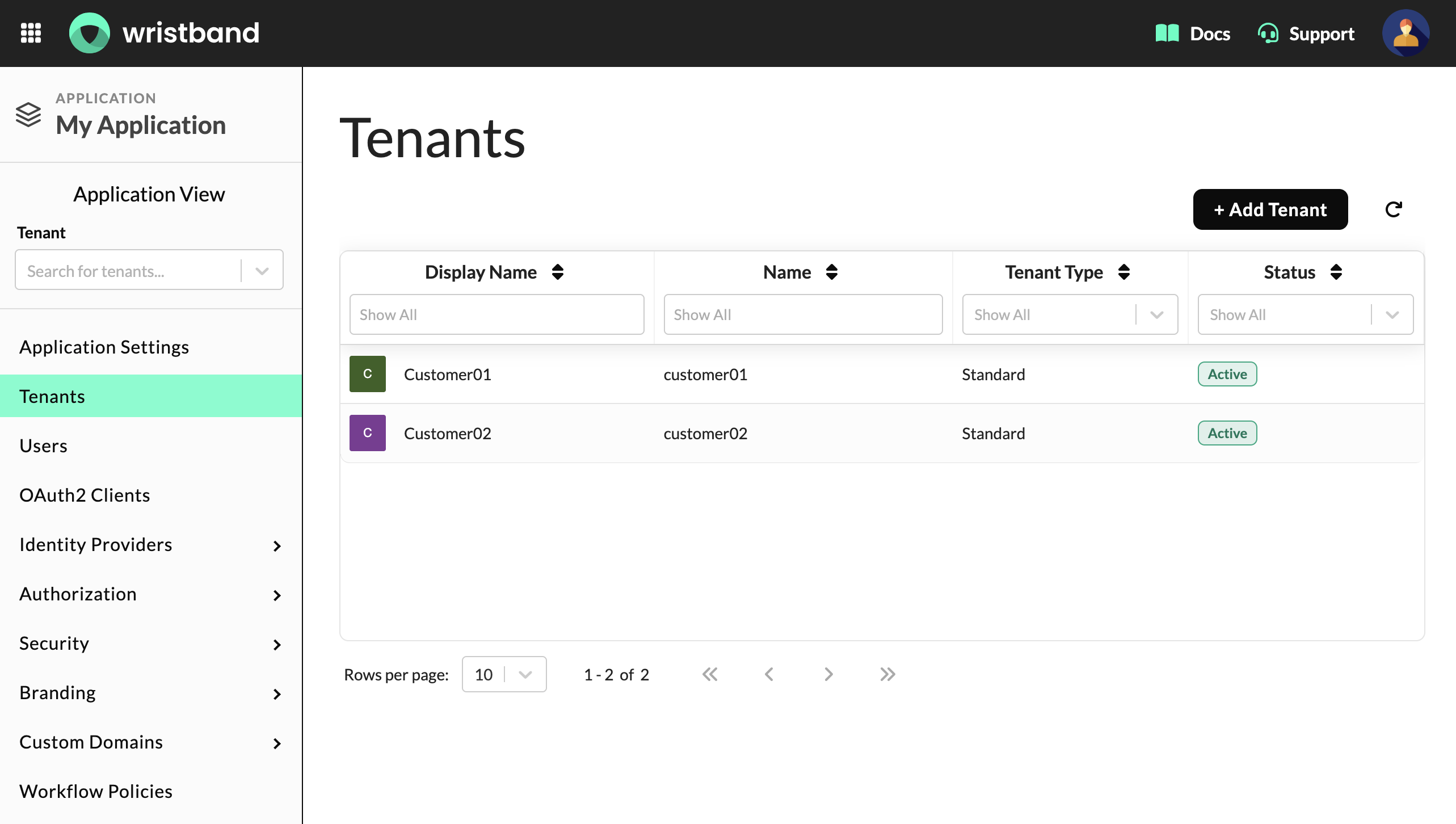The image size is (1456, 824).
Task: Go to previous page
Action: click(769, 674)
